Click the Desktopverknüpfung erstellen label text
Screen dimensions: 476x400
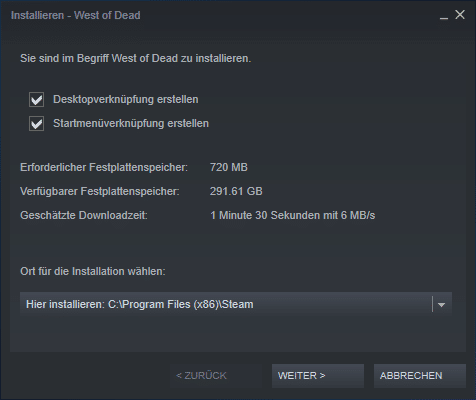tap(126, 99)
